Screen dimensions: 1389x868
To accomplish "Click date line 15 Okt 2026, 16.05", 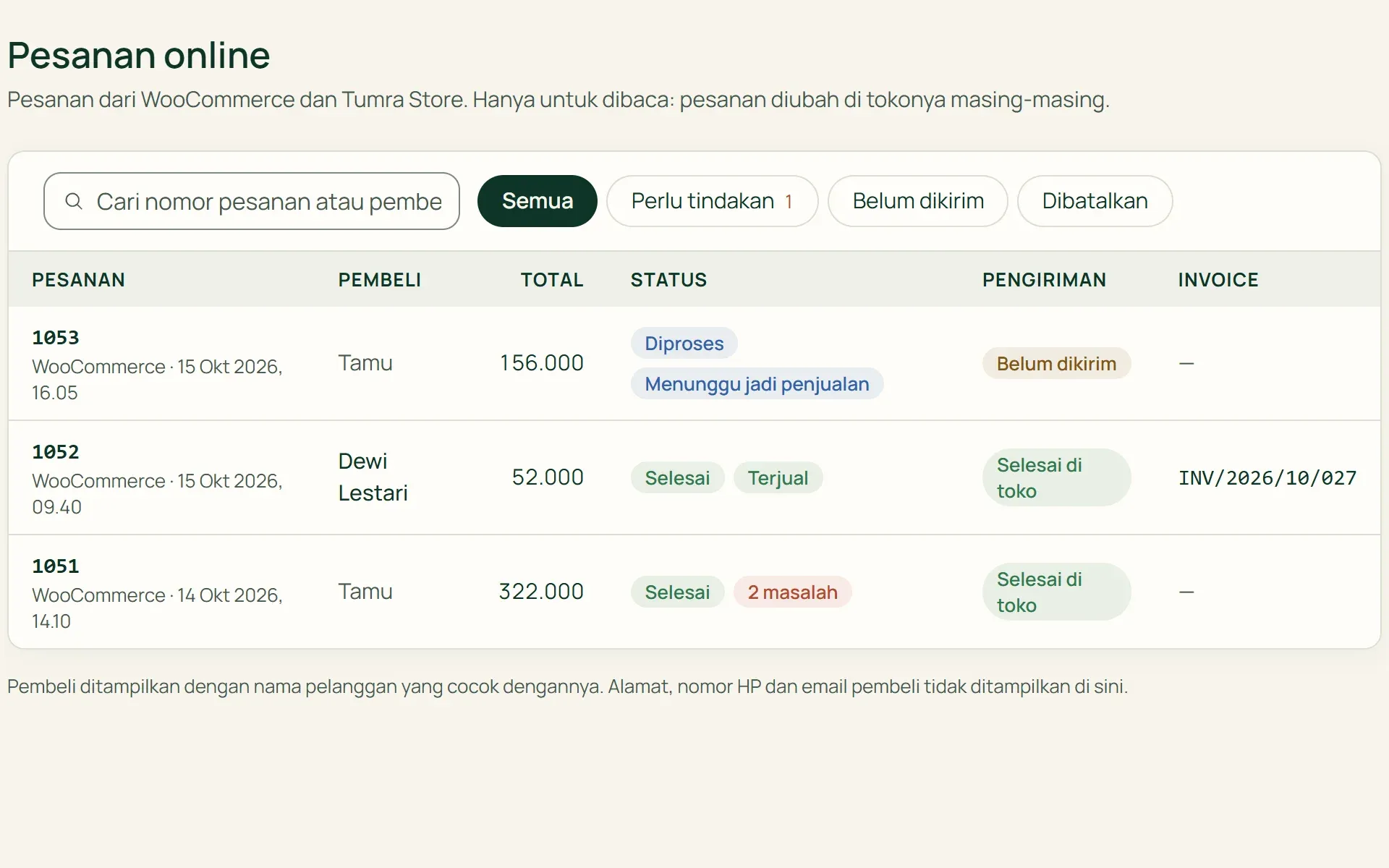I will click(x=157, y=380).
